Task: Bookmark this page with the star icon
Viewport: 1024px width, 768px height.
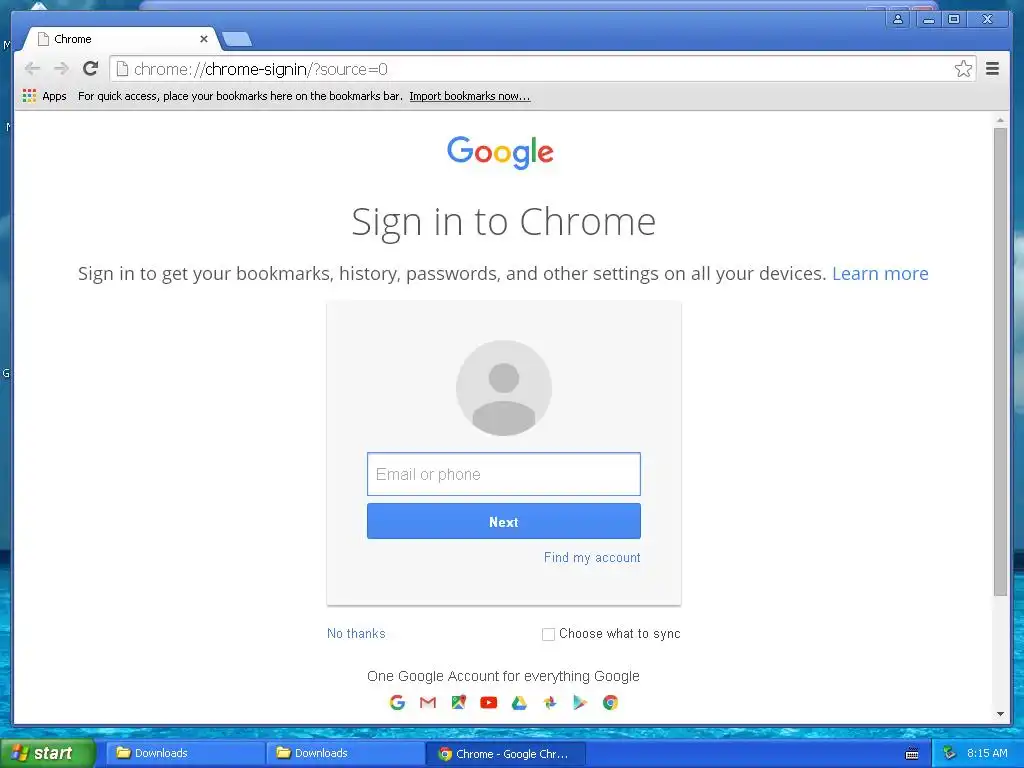Action: point(963,69)
